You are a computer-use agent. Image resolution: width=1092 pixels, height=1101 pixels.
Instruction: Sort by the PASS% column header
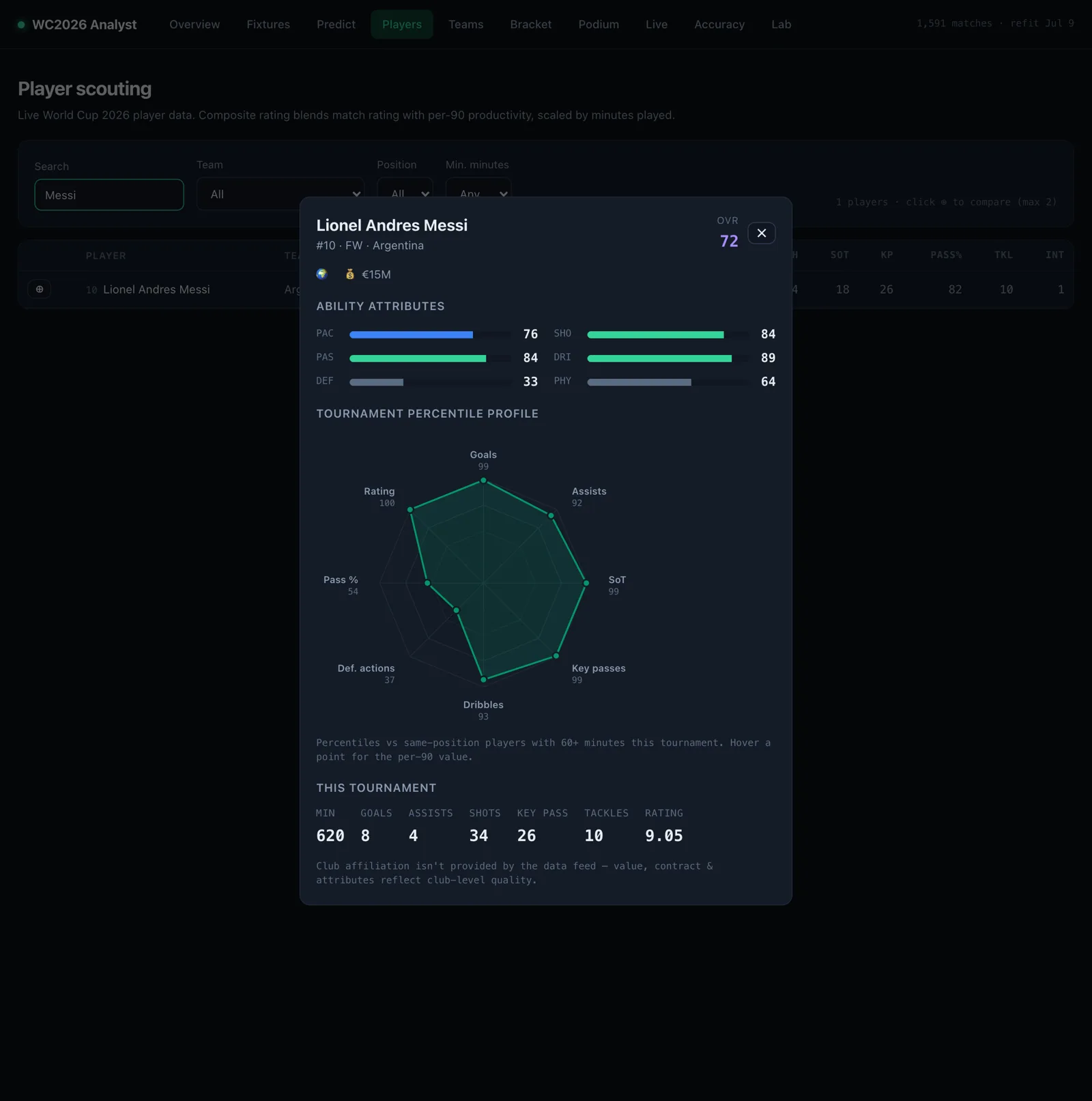946,255
